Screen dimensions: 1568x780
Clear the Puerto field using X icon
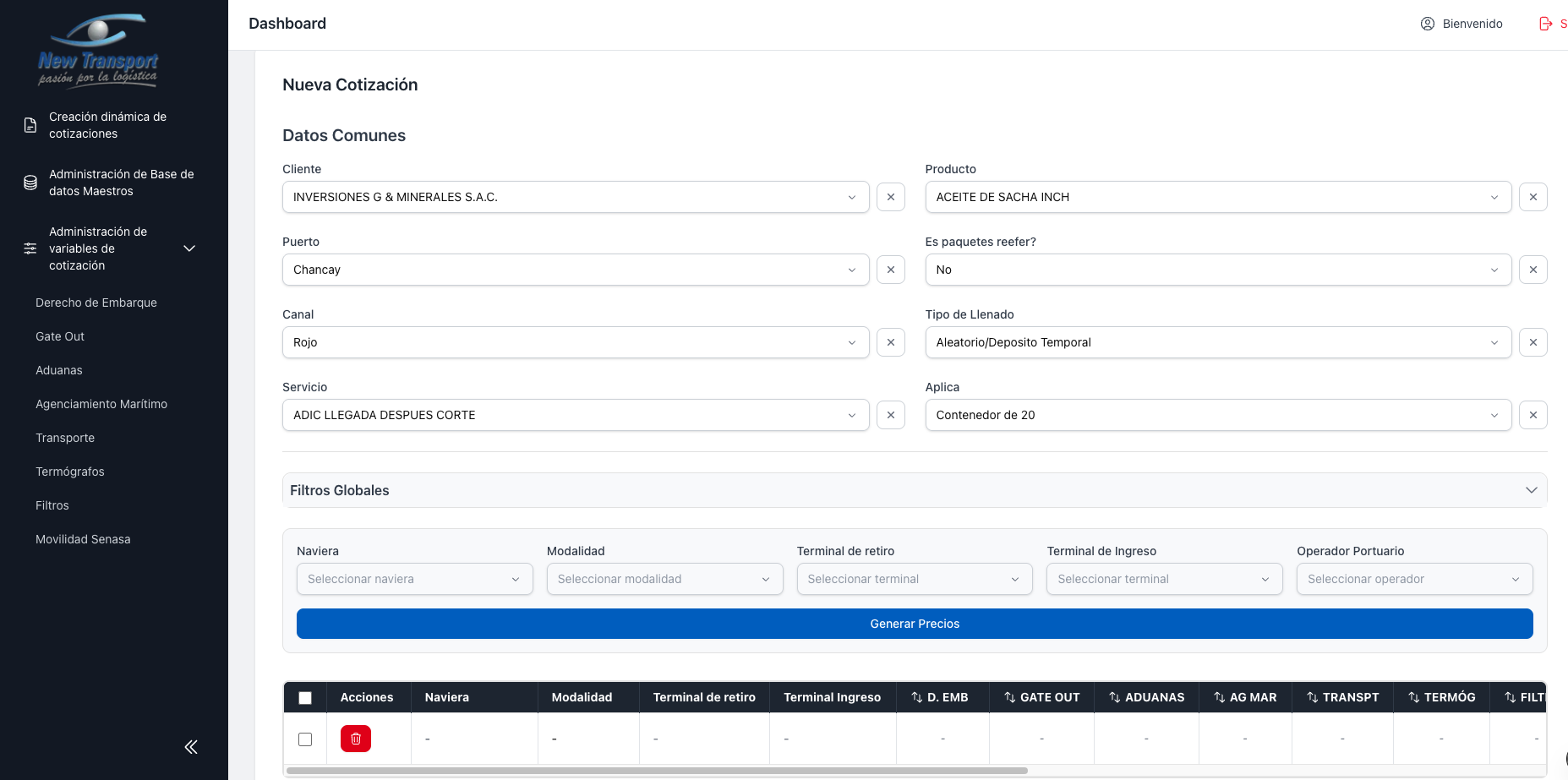[891, 270]
